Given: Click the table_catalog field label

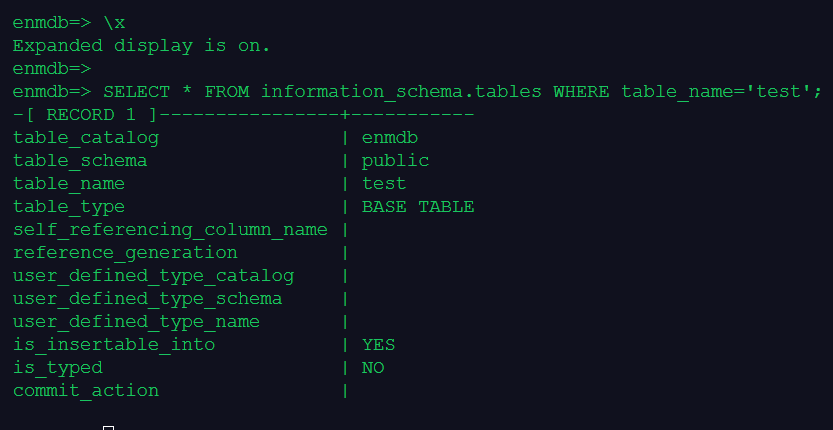Looking at the screenshot, I should (x=86, y=137).
